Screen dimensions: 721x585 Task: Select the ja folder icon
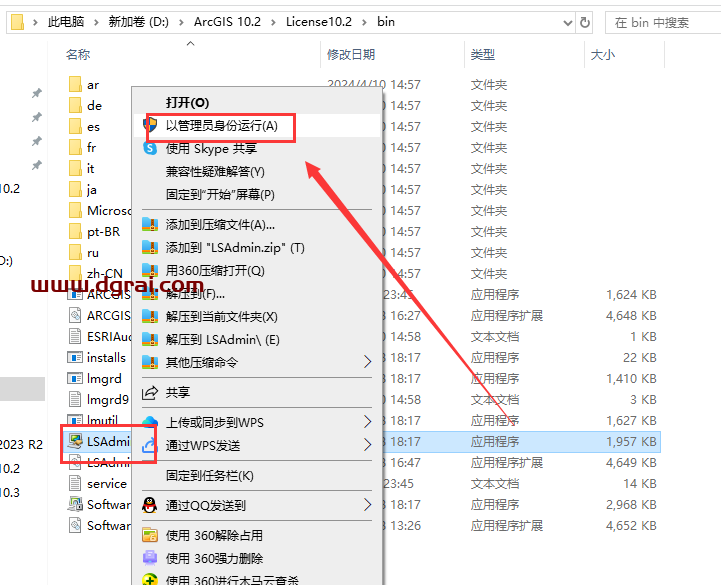tap(75, 189)
